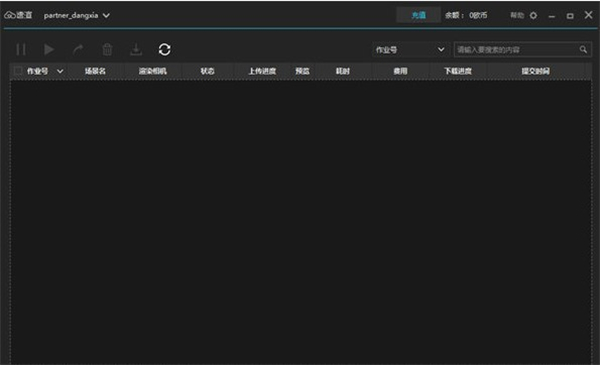The height and width of the screenshot is (365, 600).
Task: Toggle the select-all checkbox in header
Action: click(18, 71)
